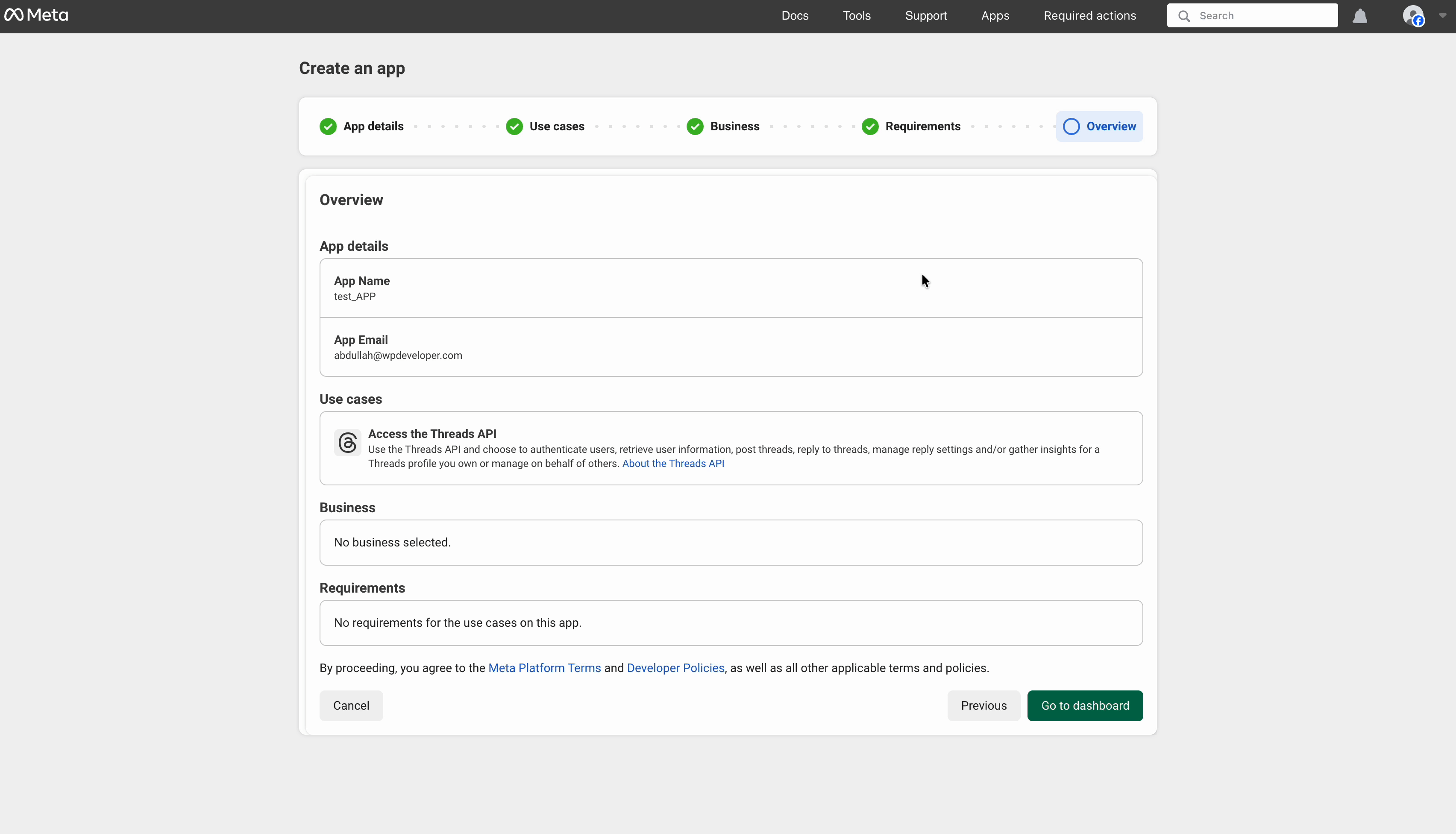Open the Tools menu
This screenshot has width=1456, height=834.
point(856,15)
